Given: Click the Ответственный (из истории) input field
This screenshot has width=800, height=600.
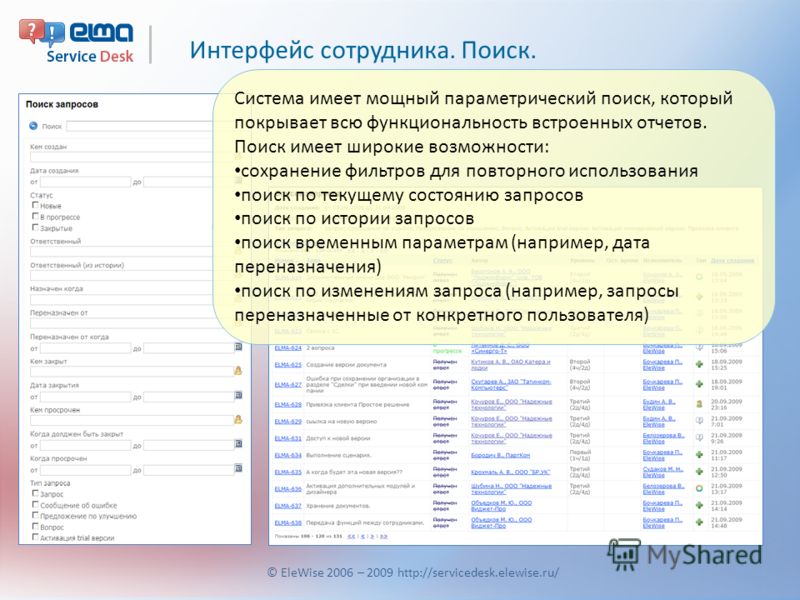Looking at the screenshot, I should 121,276.
